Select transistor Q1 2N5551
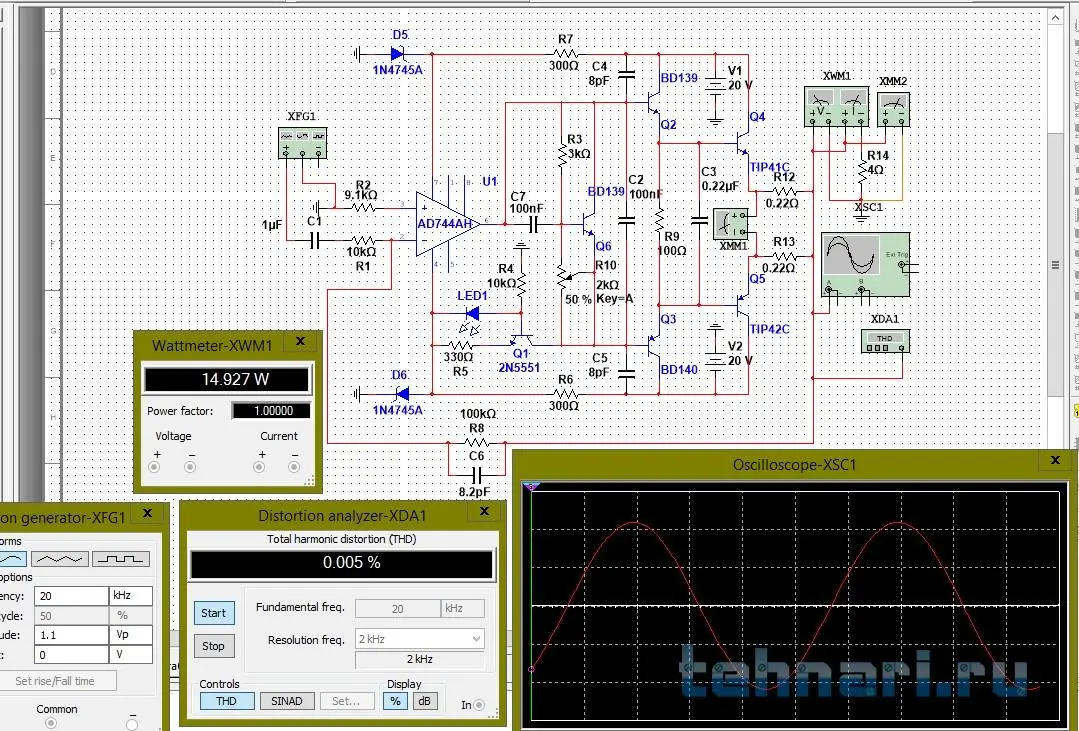1079x731 pixels. [x=521, y=339]
